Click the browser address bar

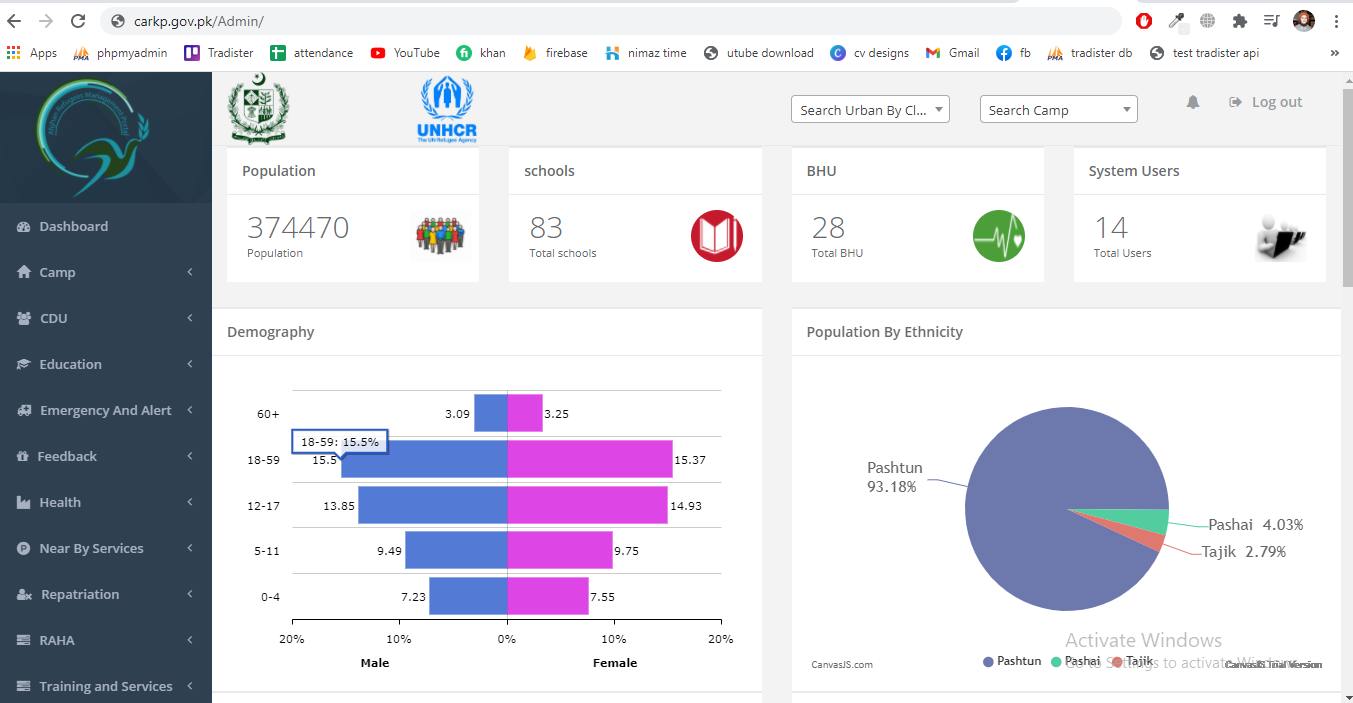[600, 21]
